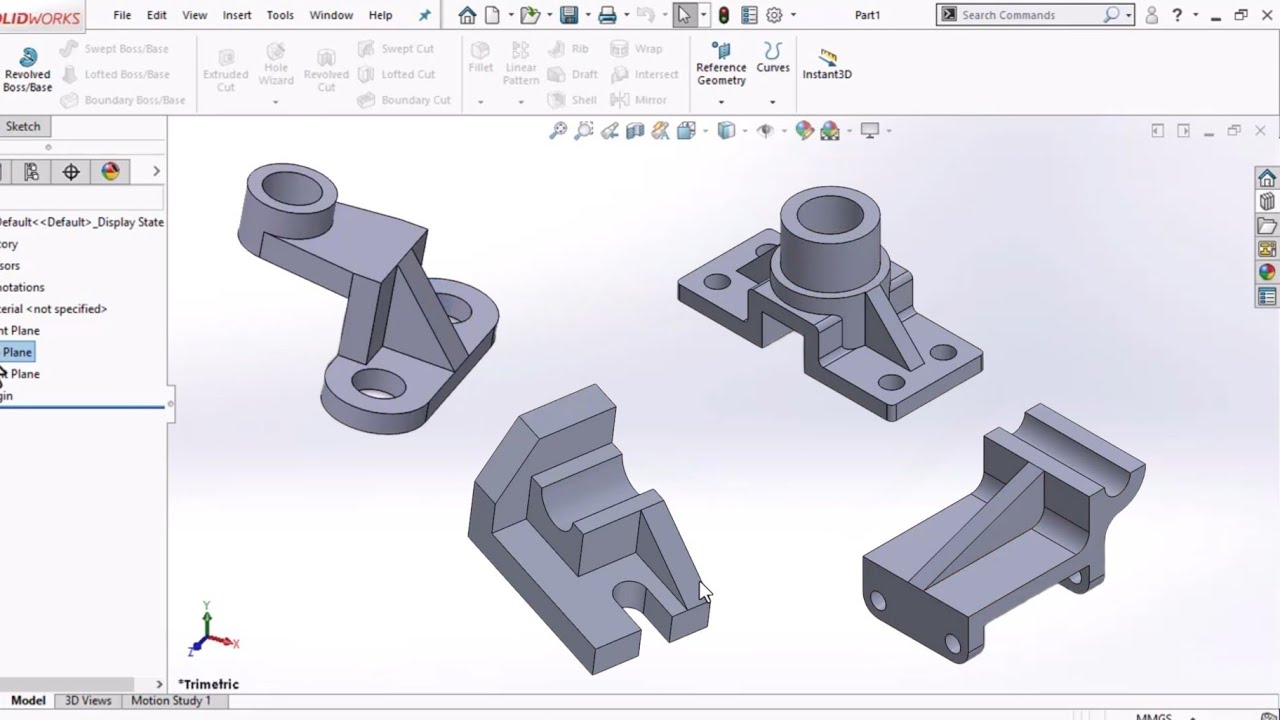Open Hide/Show Items eye icon

point(765,130)
